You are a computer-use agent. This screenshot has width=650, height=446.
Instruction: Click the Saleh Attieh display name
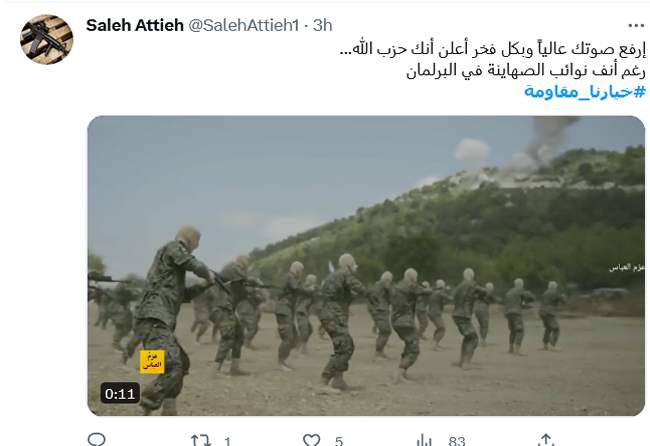tap(135, 25)
